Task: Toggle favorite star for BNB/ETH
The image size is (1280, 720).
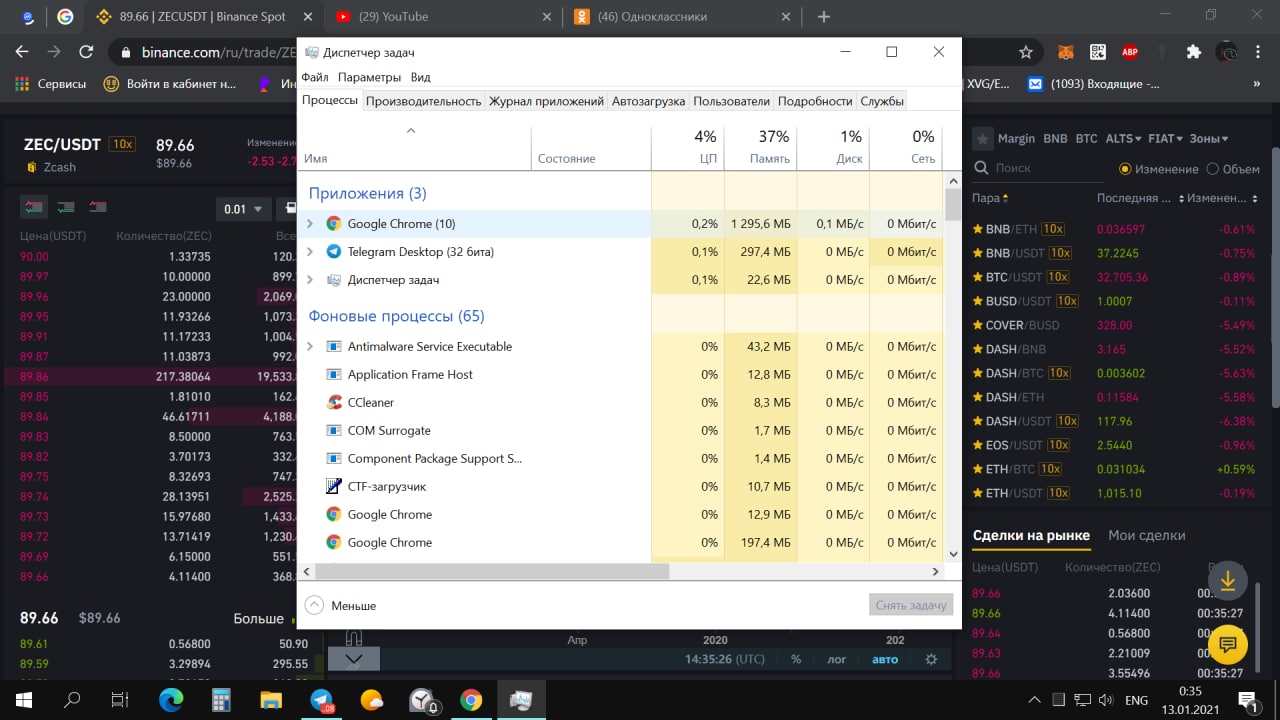Action: [x=978, y=229]
